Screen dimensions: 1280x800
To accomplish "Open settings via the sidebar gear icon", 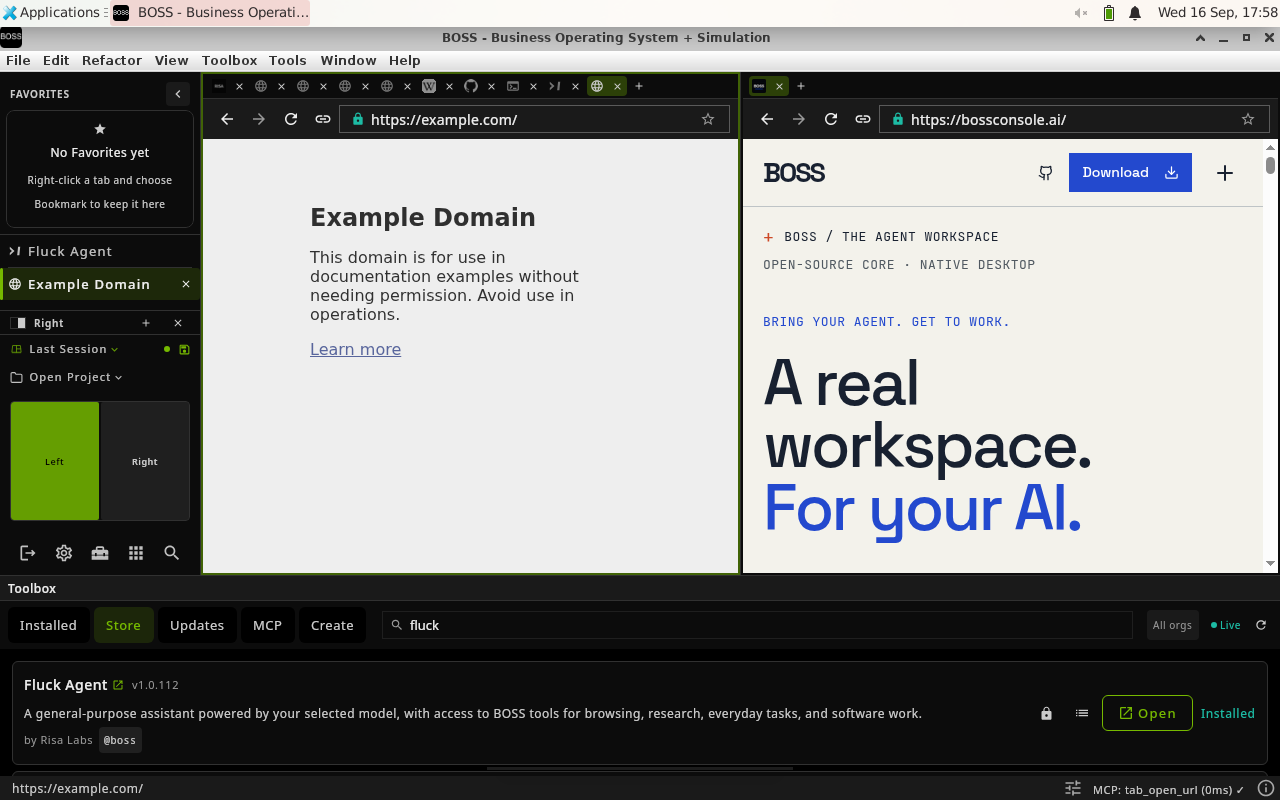I will [64, 553].
